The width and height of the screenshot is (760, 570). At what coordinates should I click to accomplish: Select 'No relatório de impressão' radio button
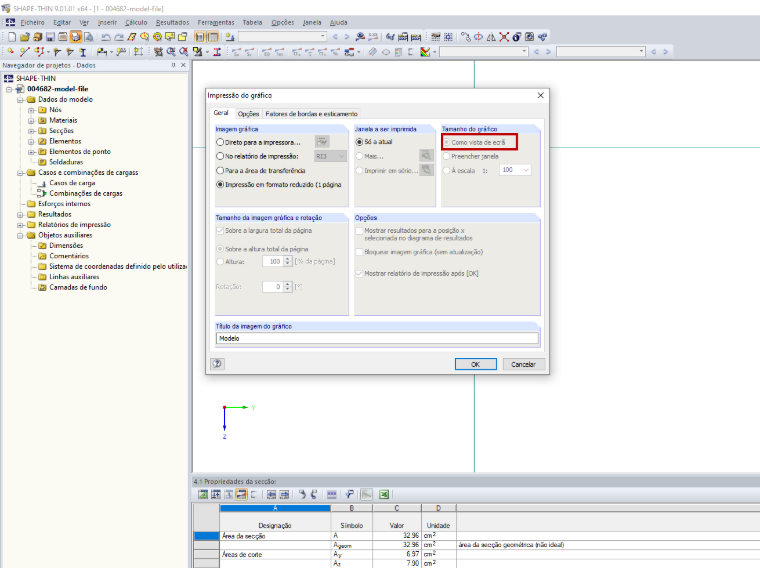tap(220, 156)
